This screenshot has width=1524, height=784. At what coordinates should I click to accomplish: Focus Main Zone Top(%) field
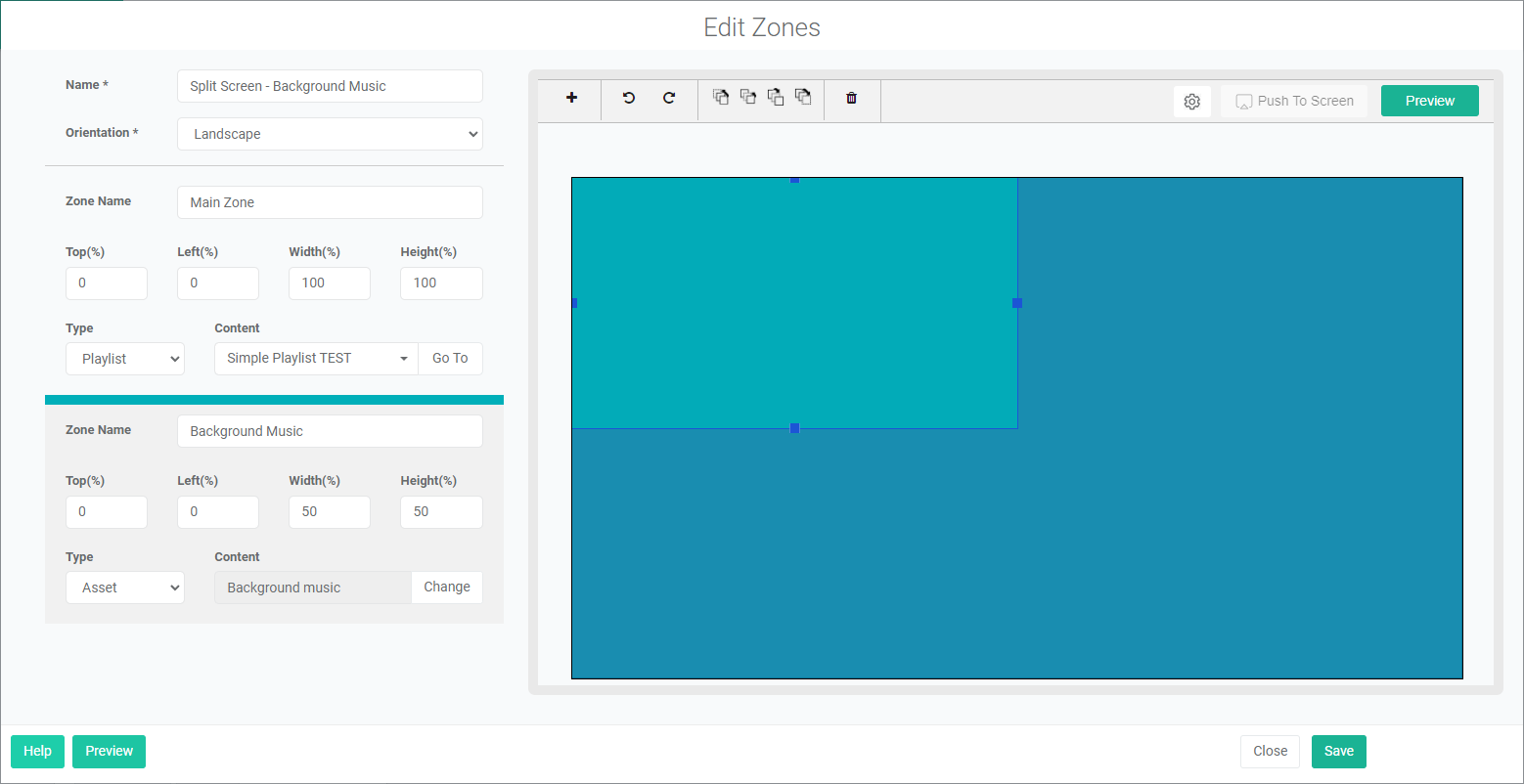pyautogui.click(x=107, y=283)
